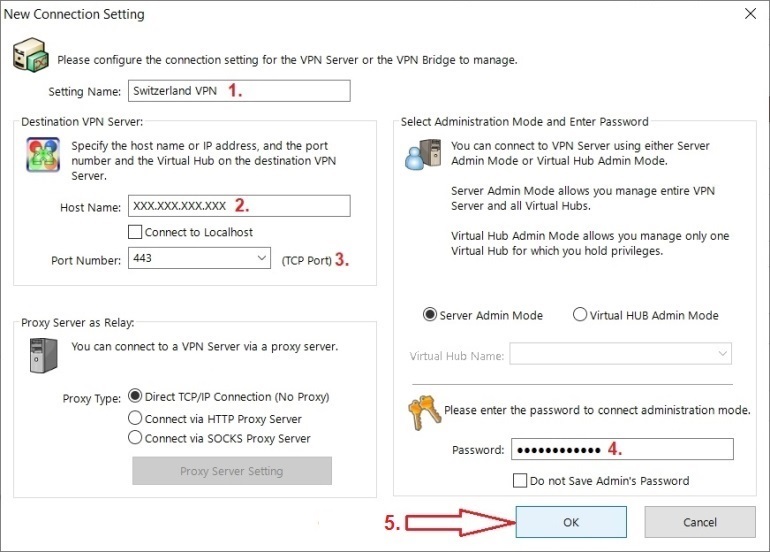The height and width of the screenshot is (552, 770).
Task: Open the Port Number dropdown arrow
Action: click(261, 259)
